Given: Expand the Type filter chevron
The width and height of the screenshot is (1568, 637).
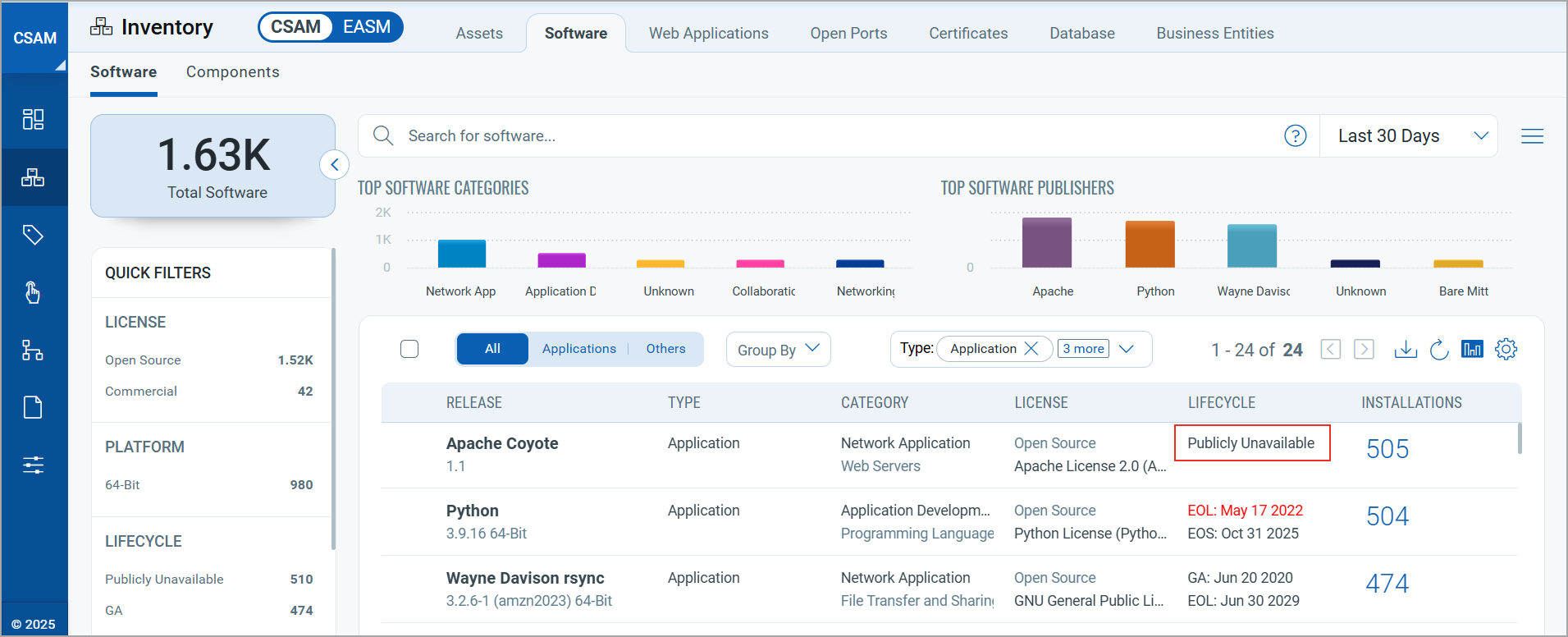Looking at the screenshot, I should tap(1127, 349).
